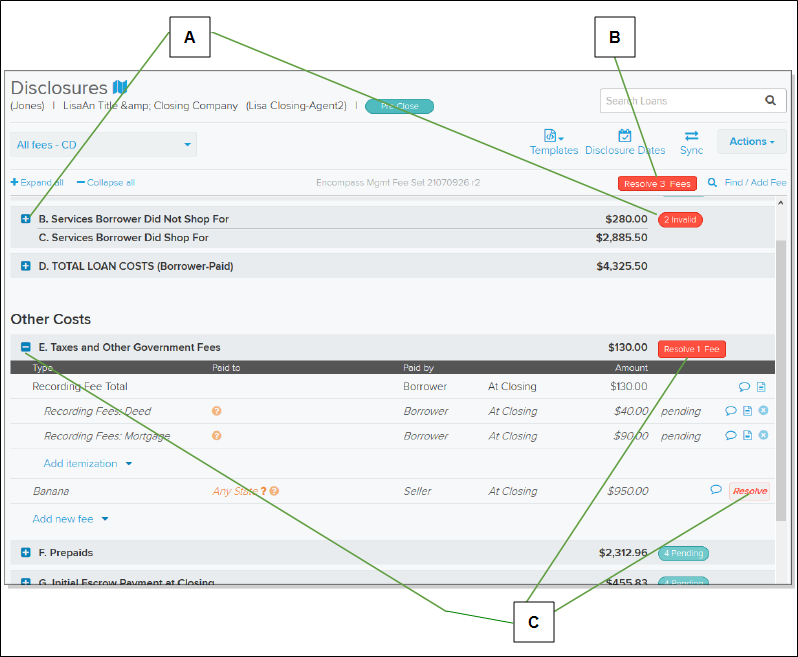Open comment bubble for Recording Fee Total
The image size is (798, 657).
744,387
